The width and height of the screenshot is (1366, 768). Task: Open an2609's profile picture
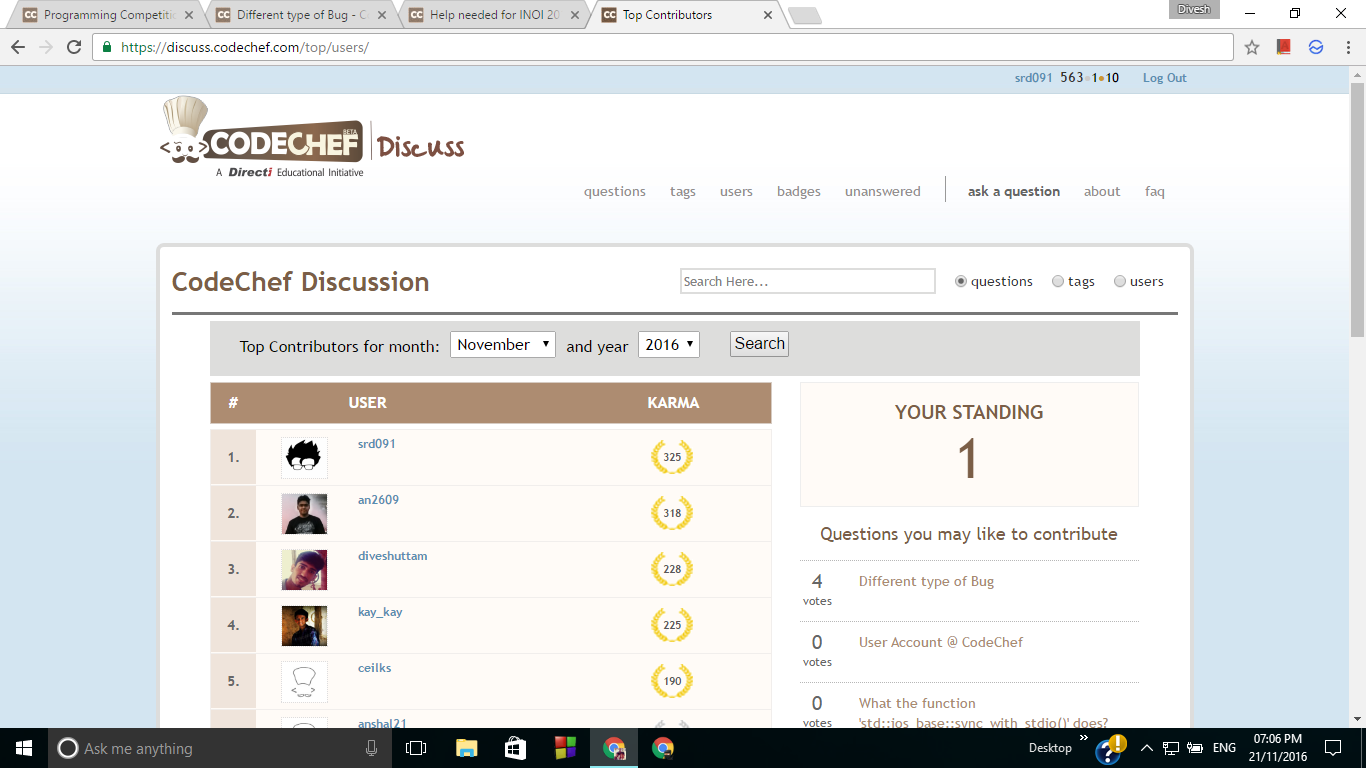304,513
